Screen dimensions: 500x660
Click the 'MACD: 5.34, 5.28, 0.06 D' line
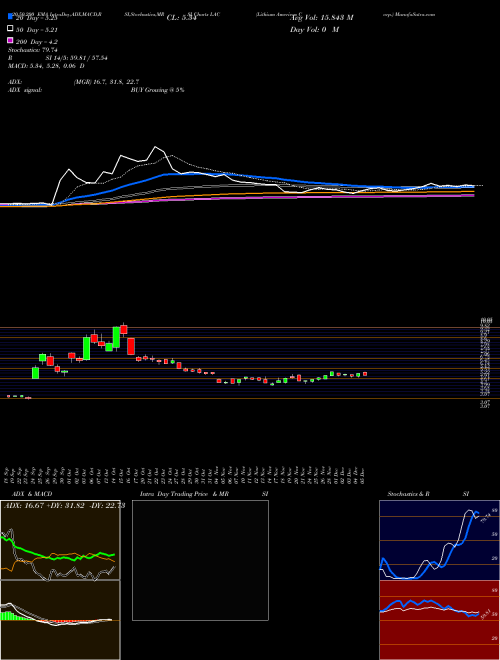(46, 66)
